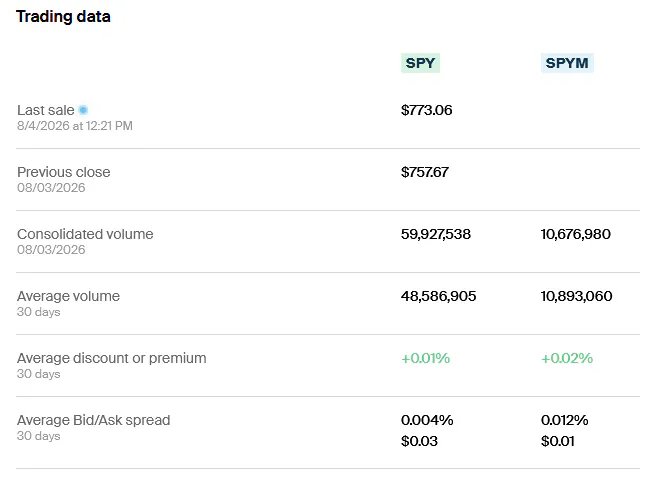Click SPY premium value +0.01%
This screenshot has height=478, width=653.
(425, 358)
